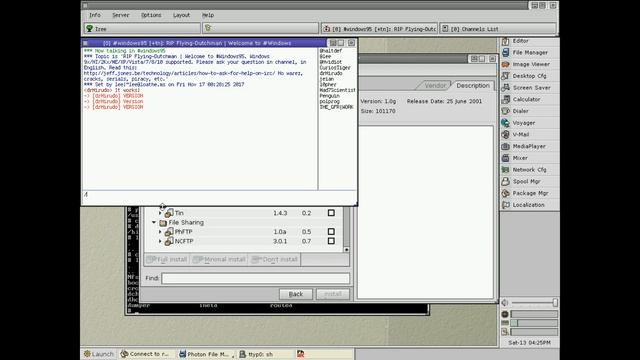Switch to the Connect to r... taskbar item
The height and width of the screenshot is (360, 640).
point(147,354)
